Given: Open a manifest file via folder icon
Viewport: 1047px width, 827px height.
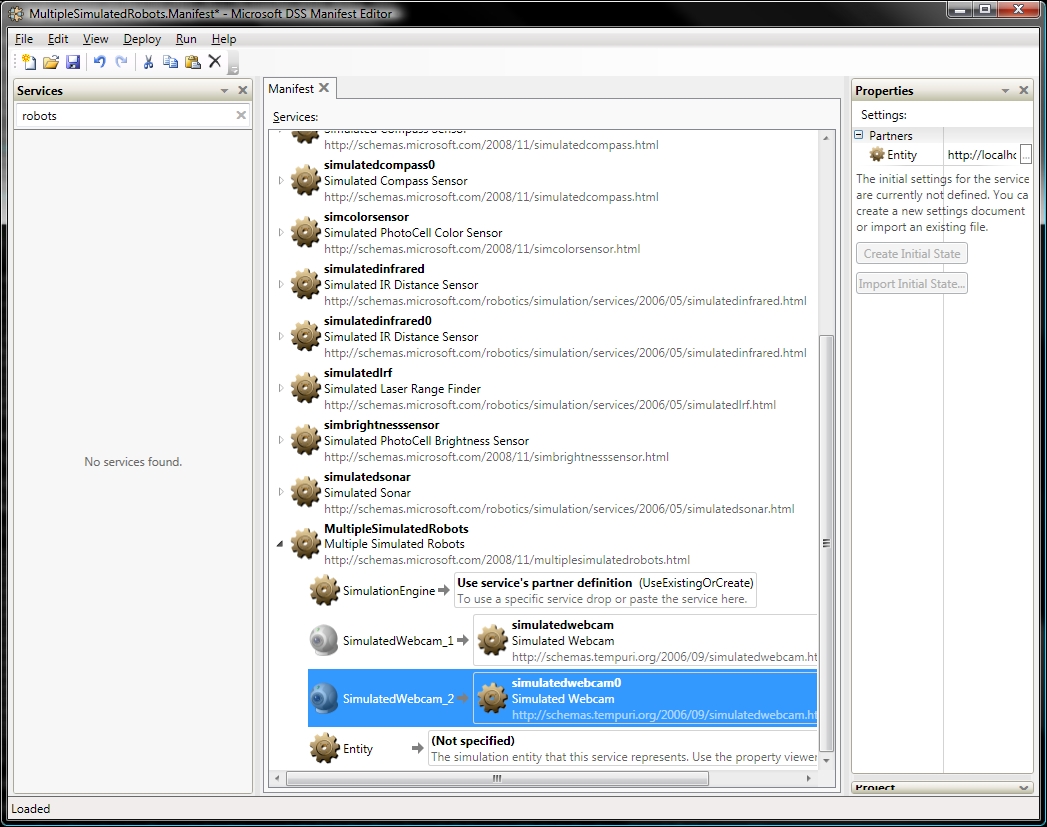Looking at the screenshot, I should coord(51,62).
